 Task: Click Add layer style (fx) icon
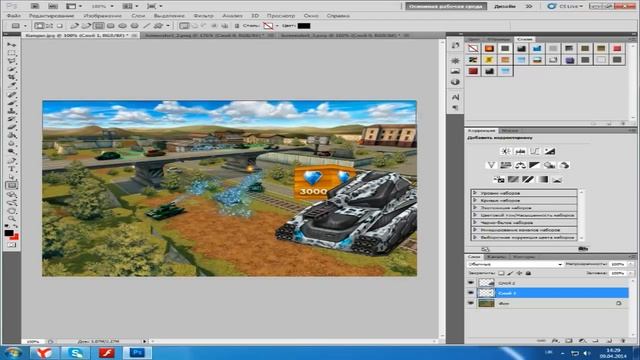coord(555,340)
